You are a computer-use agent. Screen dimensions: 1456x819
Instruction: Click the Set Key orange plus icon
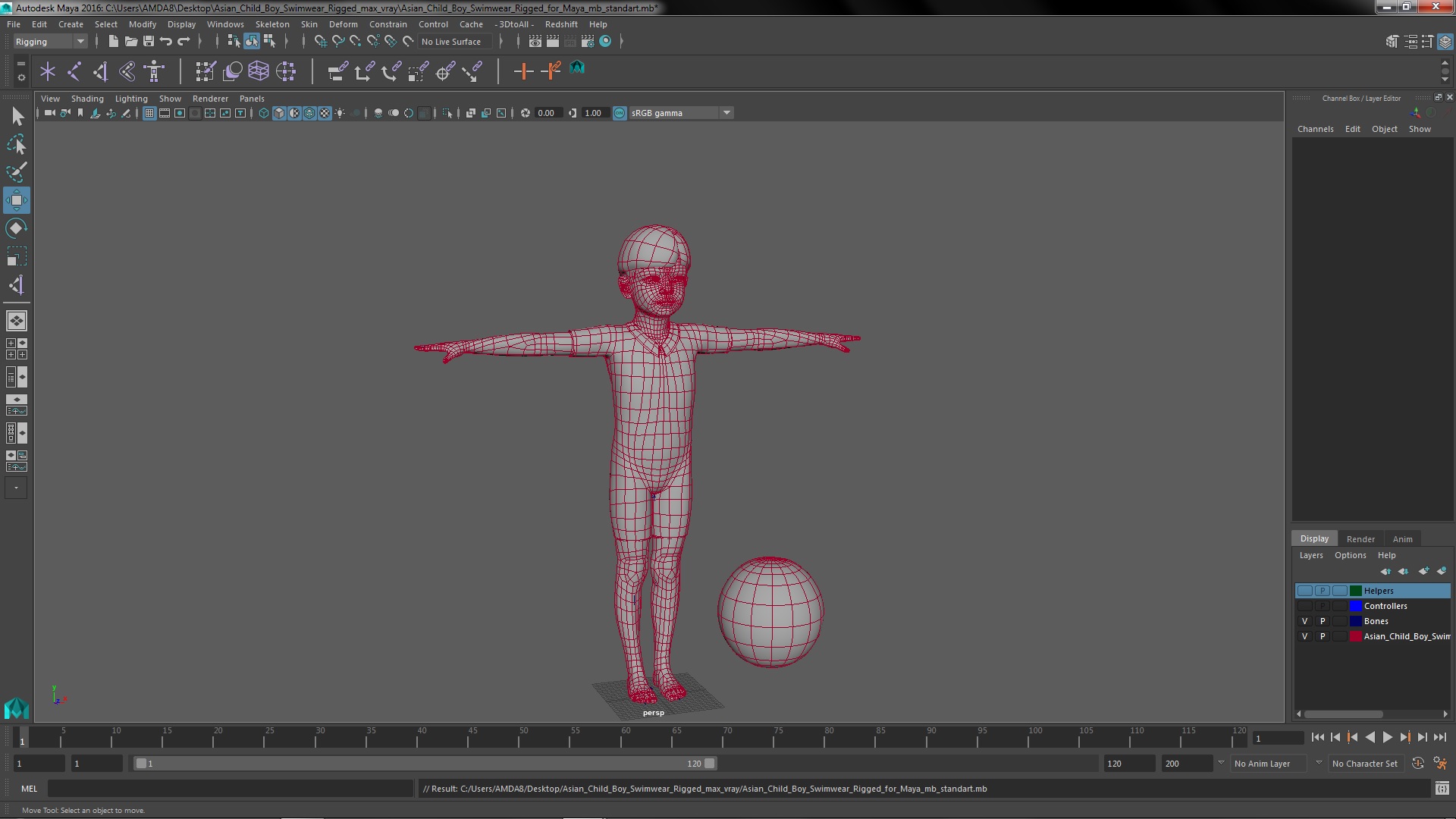(x=523, y=72)
